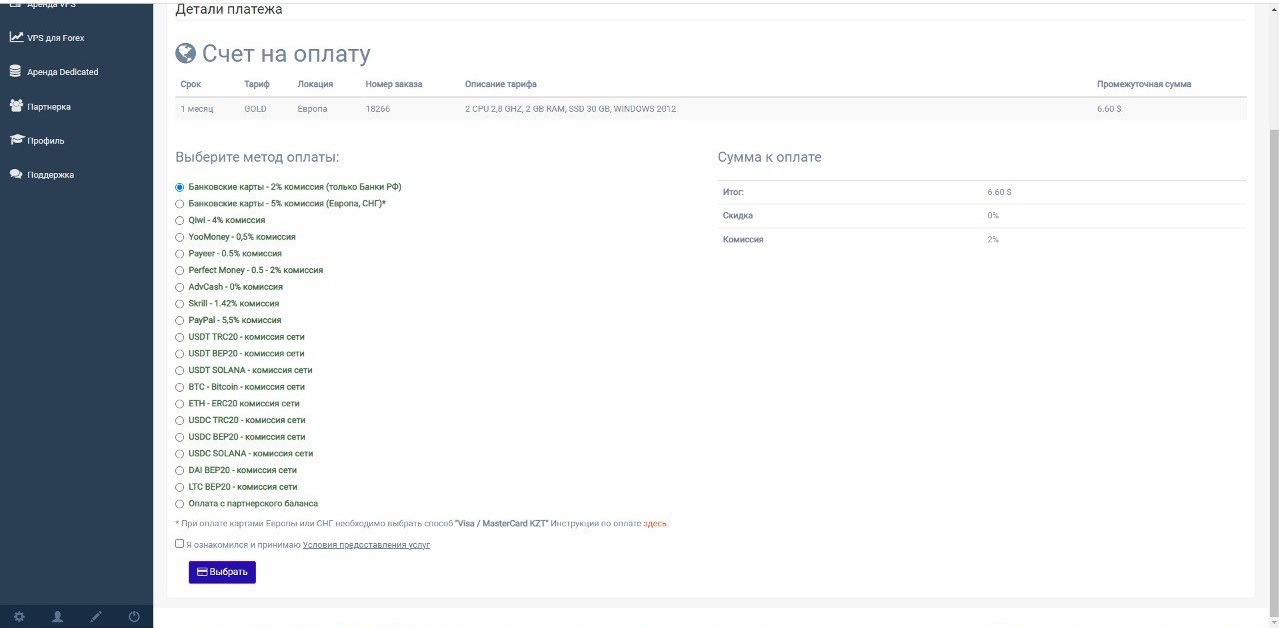Click the globe icon beside Счет на оплату
The image size is (1279, 628).
[185, 53]
